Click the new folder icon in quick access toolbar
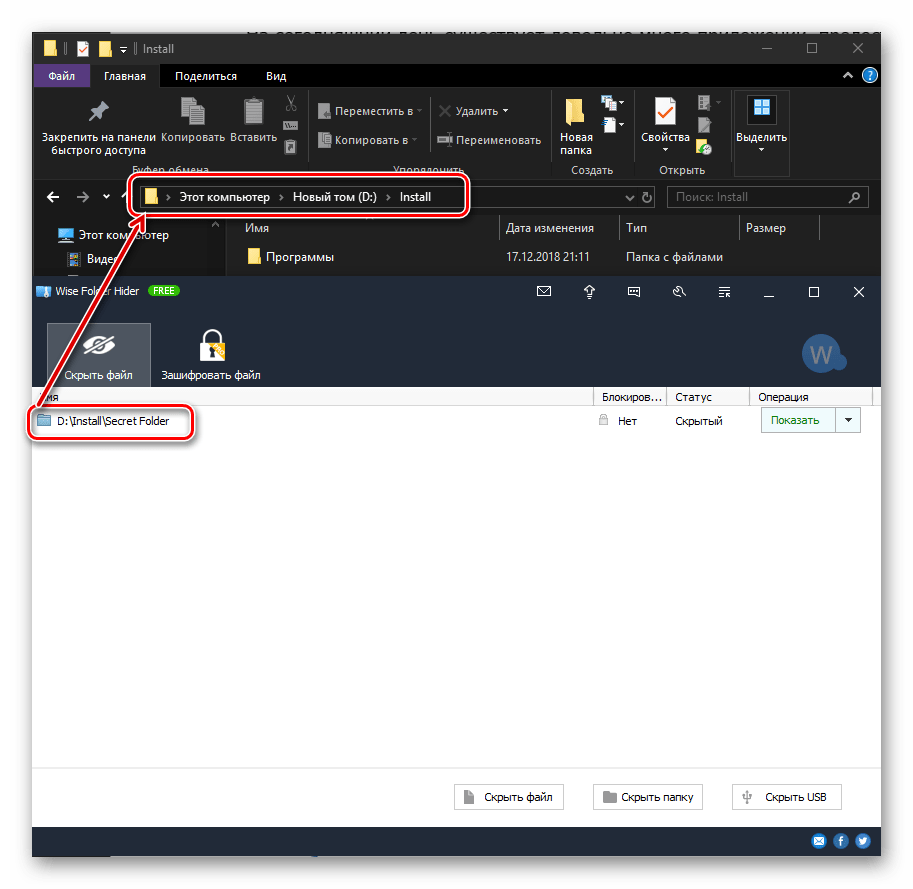The height and width of the screenshot is (889, 913). pos(105,49)
